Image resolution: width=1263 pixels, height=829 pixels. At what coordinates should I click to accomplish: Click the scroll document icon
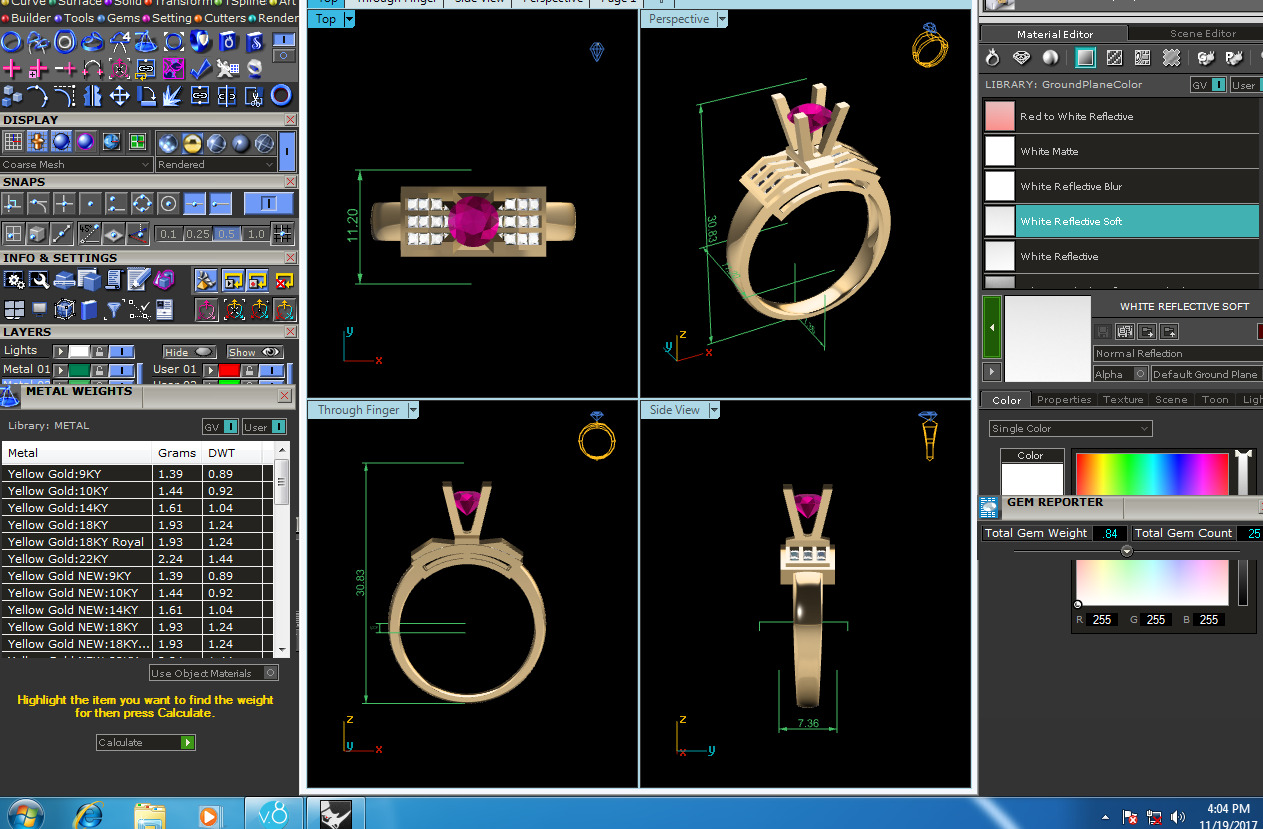pos(113,280)
